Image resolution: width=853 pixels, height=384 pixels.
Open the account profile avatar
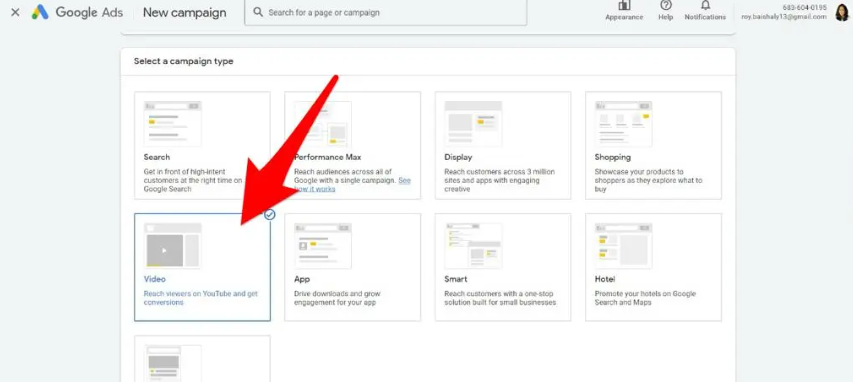pyautogui.click(x=842, y=12)
